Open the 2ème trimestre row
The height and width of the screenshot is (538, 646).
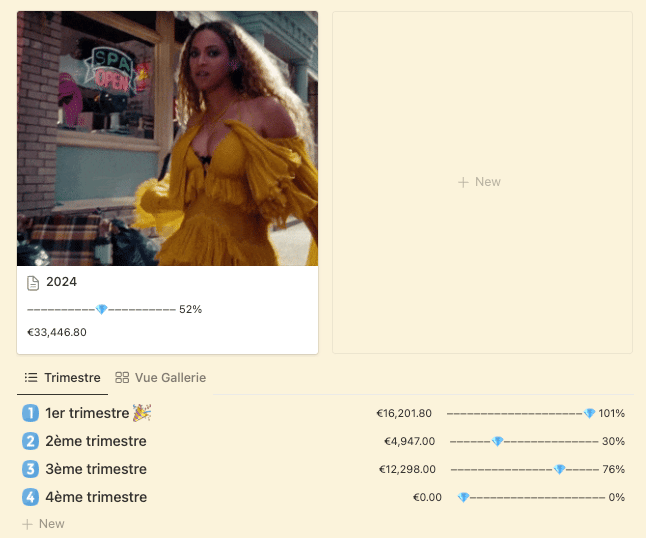tap(325, 441)
